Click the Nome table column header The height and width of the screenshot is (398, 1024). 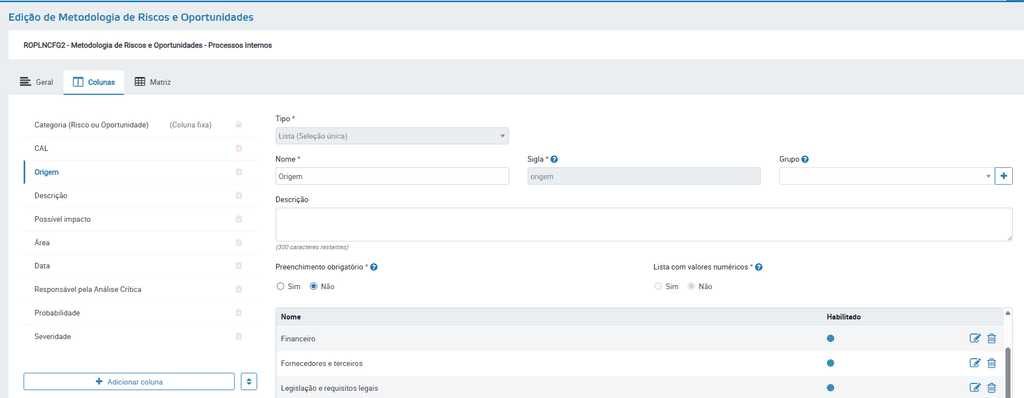click(290, 316)
